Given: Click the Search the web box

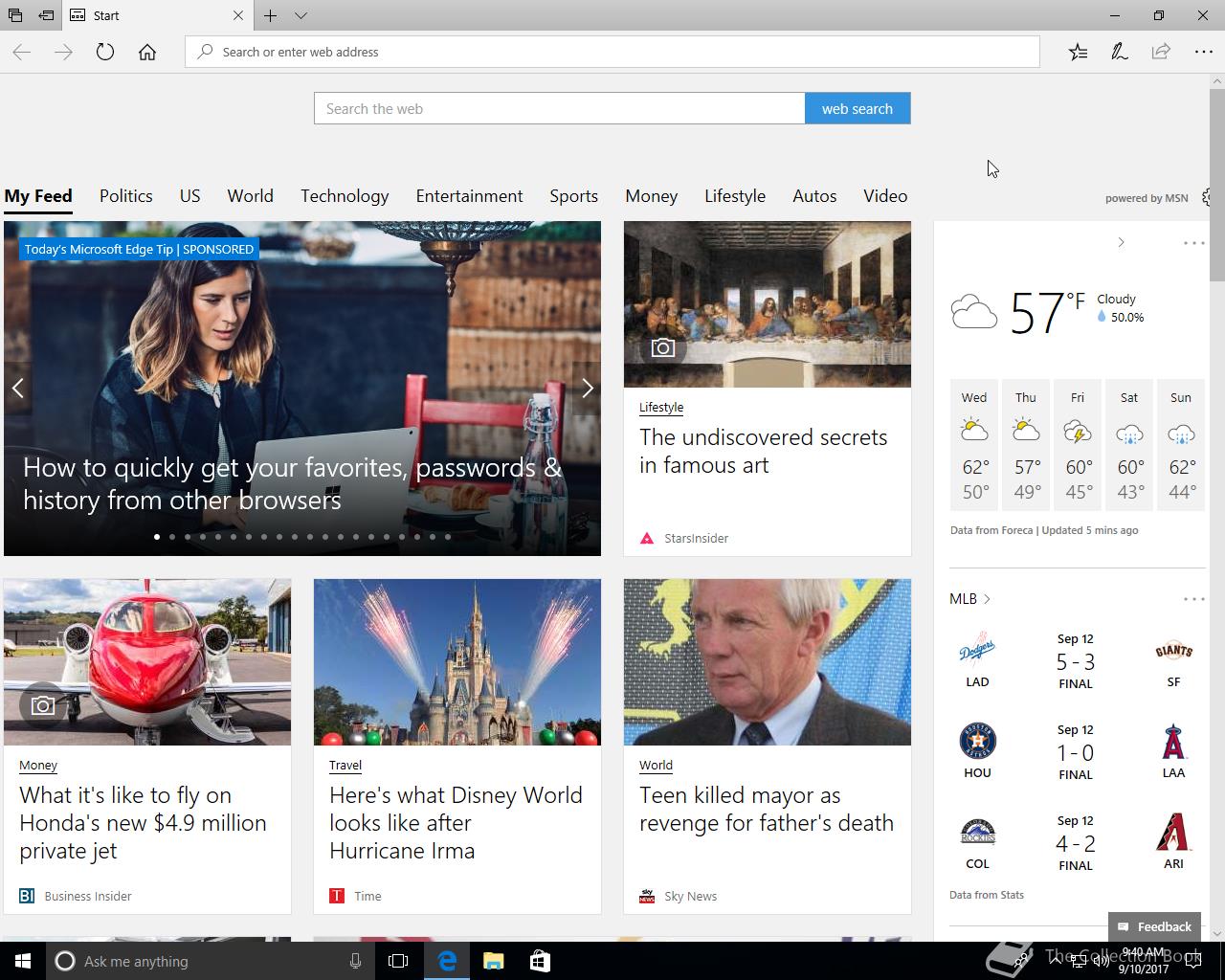Looking at the screenshot, I should pyautogui.click(x=560, y=108).
